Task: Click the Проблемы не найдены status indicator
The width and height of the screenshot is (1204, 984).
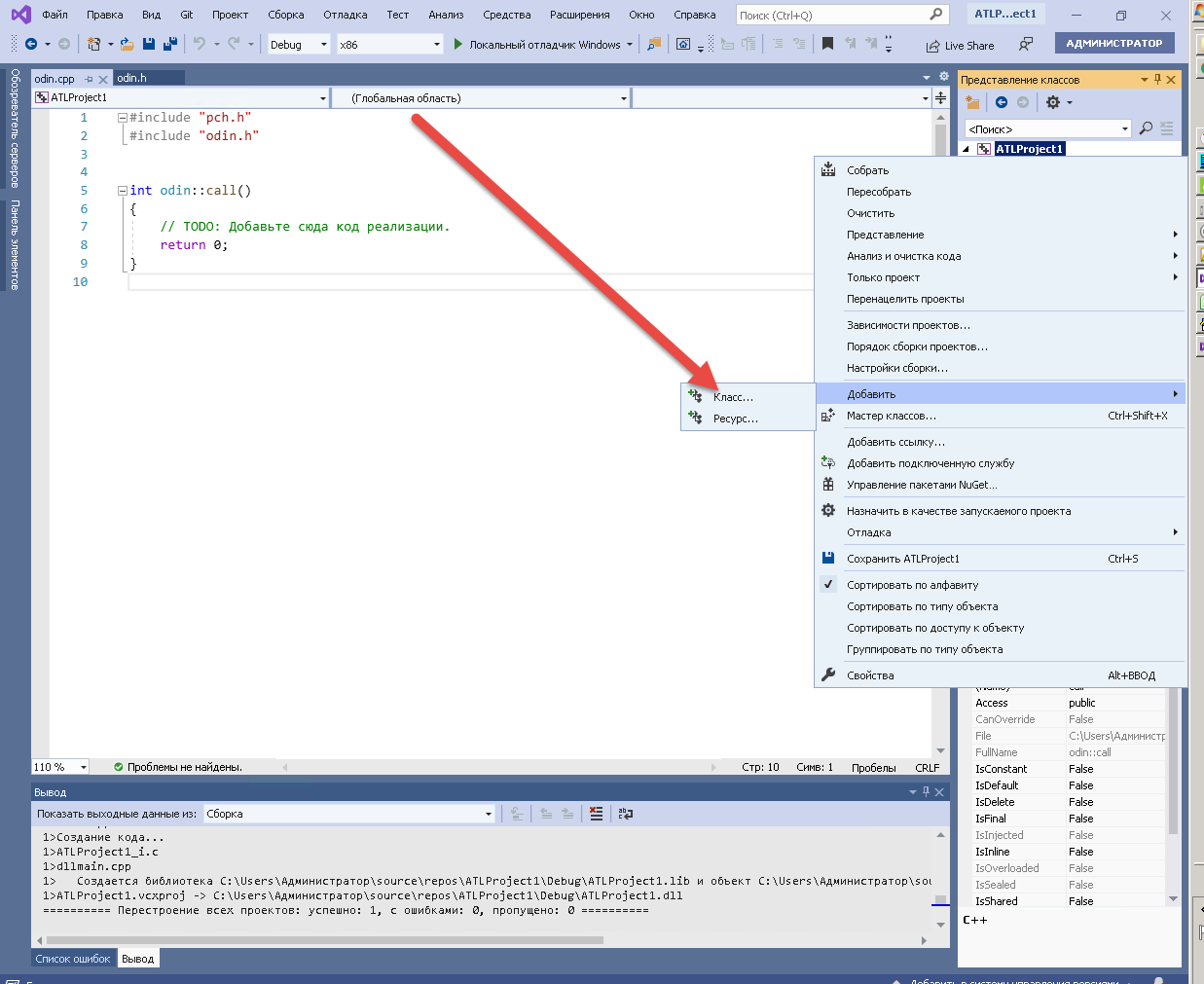Action: pos(178,767)
